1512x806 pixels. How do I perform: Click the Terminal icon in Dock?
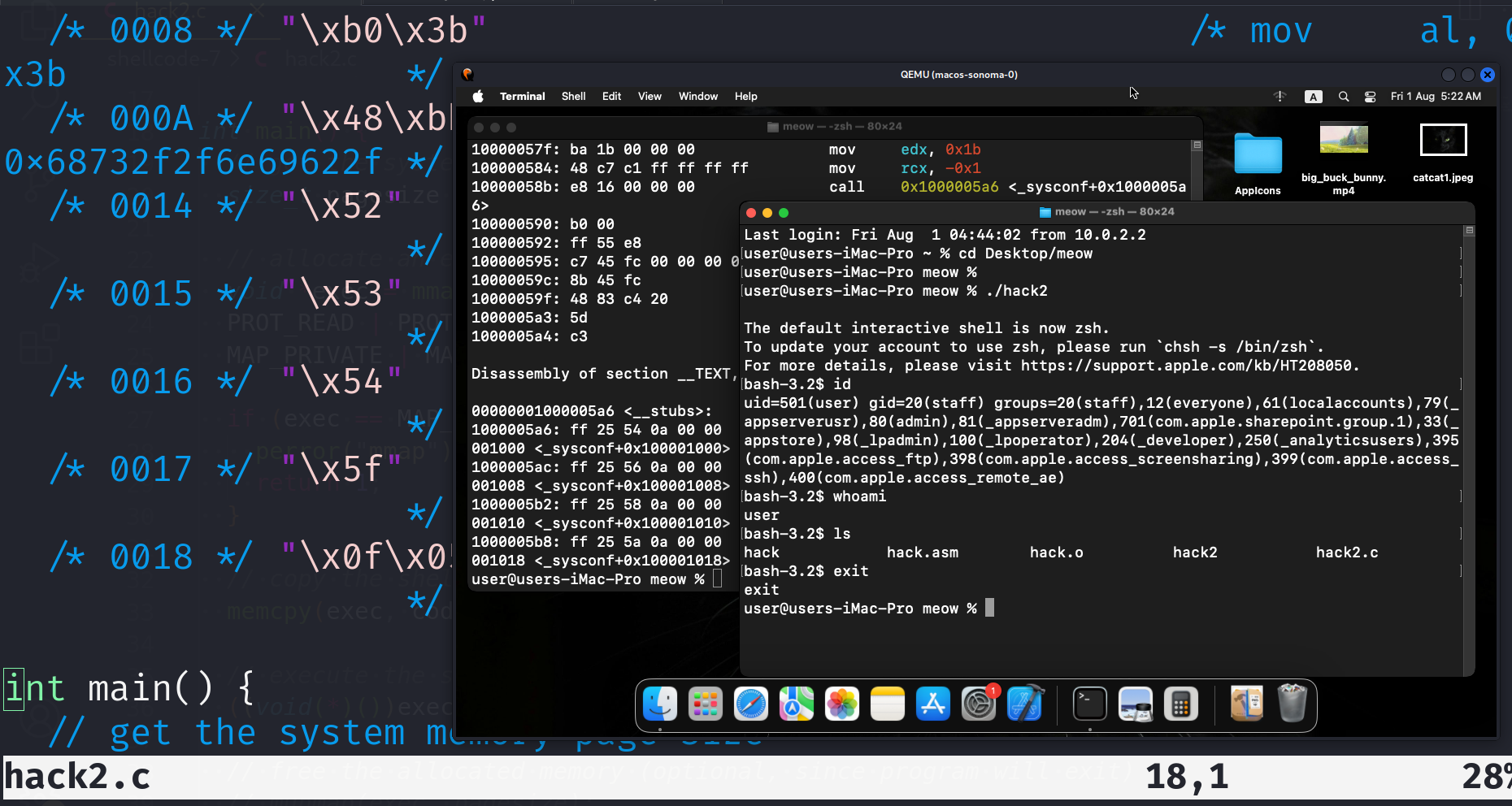pyautogui.click(x=1089, y=704)
